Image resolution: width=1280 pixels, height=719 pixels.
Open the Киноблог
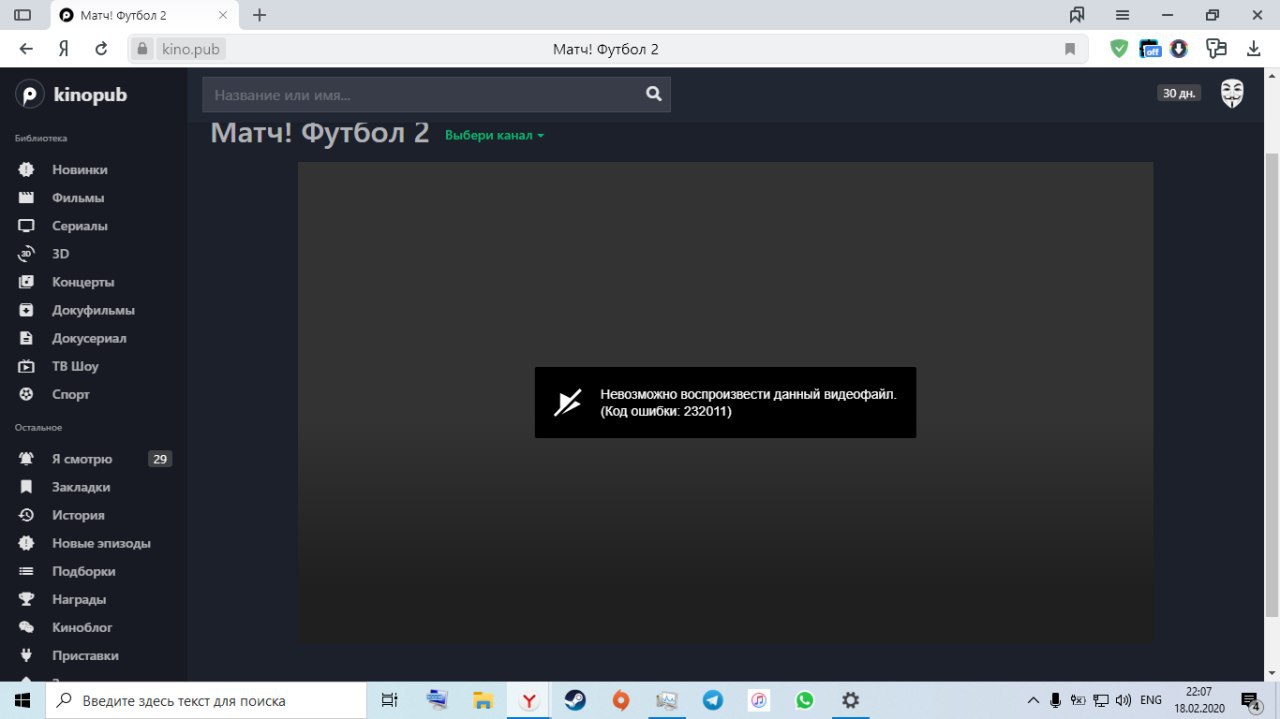pyautogui.click(x=82, y=627)
